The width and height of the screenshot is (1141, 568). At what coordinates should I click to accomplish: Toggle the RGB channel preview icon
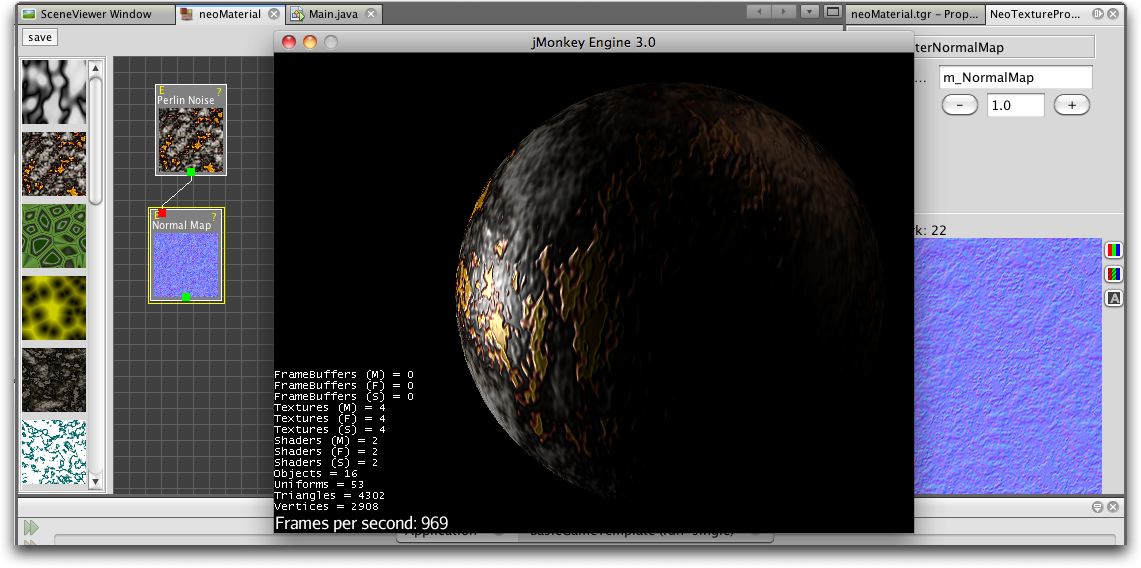click(x=1113, y=250)
